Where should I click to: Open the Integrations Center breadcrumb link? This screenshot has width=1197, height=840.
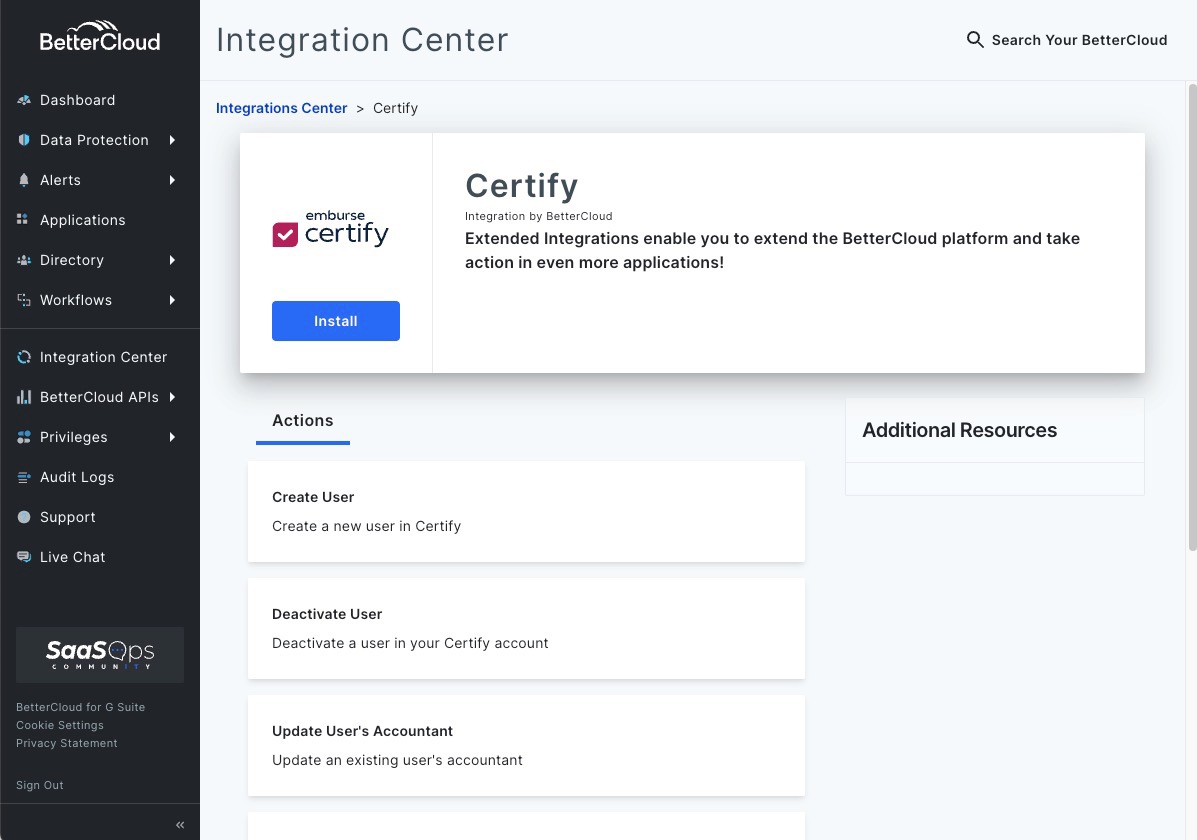point(281,108)
